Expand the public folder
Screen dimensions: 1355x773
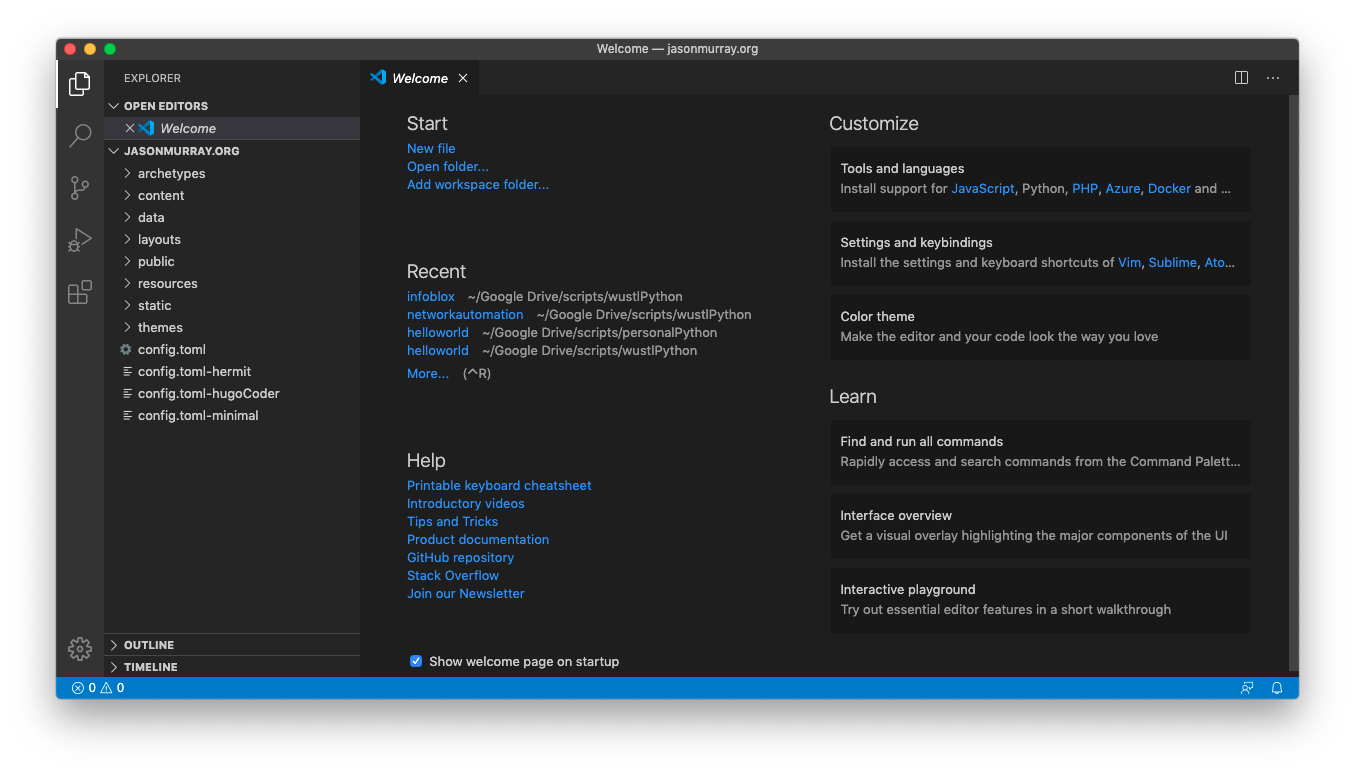coord(232,261)
